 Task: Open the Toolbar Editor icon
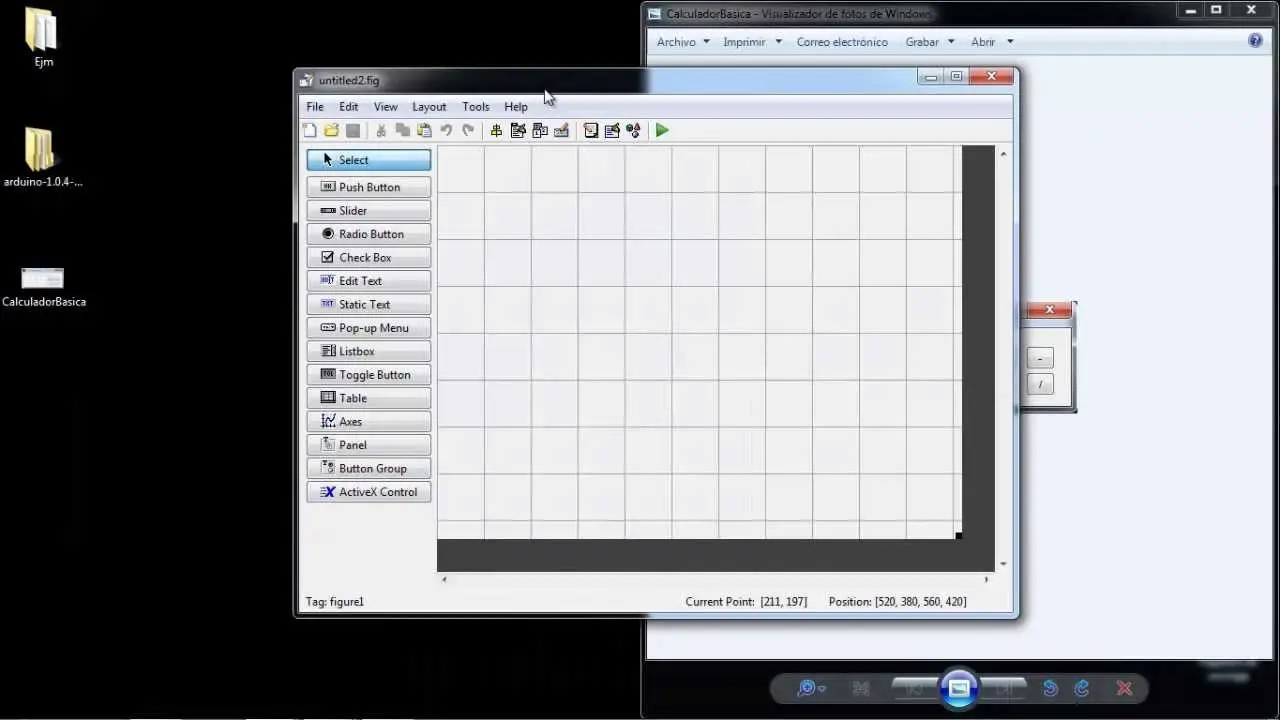[561, 130]
